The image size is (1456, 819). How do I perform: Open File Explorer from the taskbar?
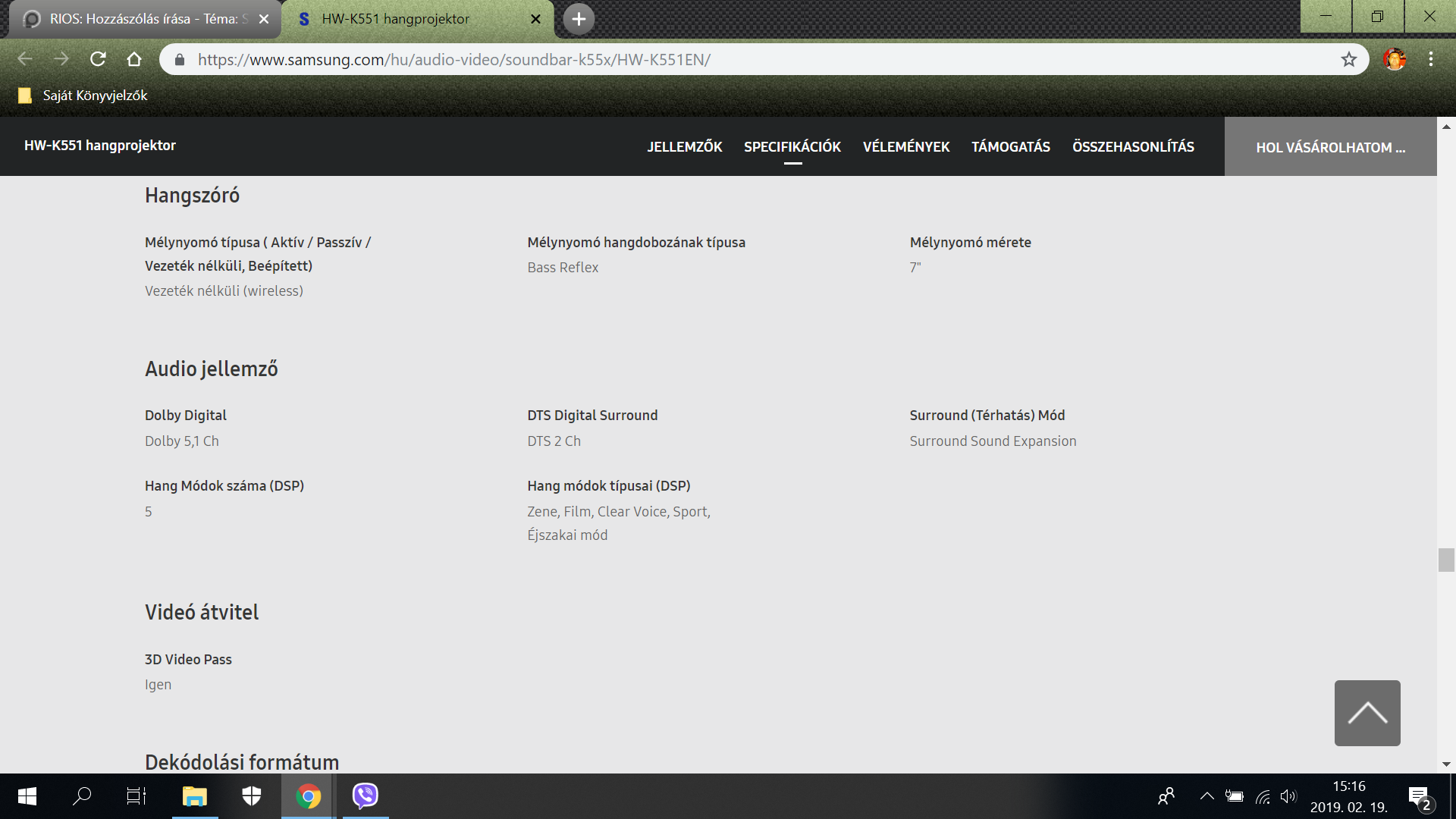195,796
